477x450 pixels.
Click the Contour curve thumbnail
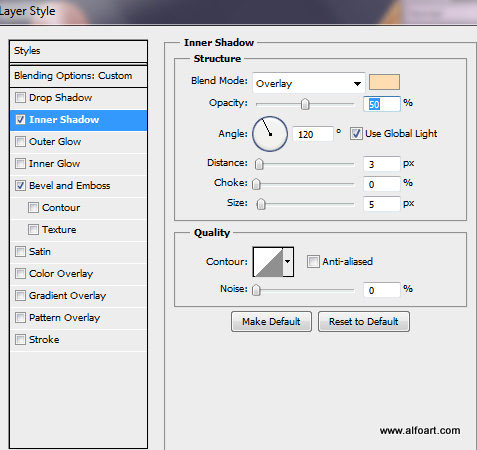268,262
